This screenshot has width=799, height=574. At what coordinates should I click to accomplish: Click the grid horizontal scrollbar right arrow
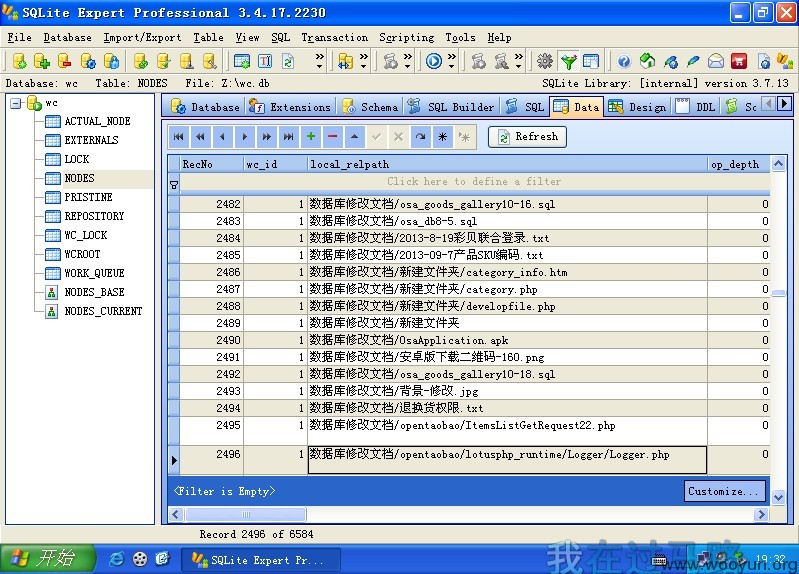click(x=761, y=514)
